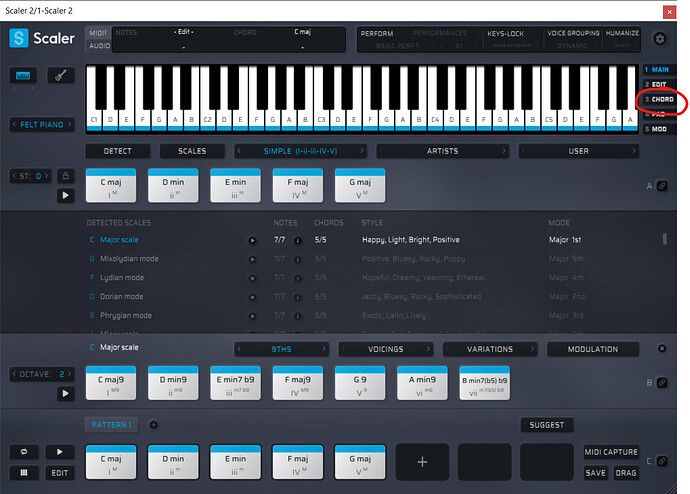The height and width of the screenshot is (494, 690).
Task: Select the PATTERN 1 tab
Action: (x=111, y=424)
